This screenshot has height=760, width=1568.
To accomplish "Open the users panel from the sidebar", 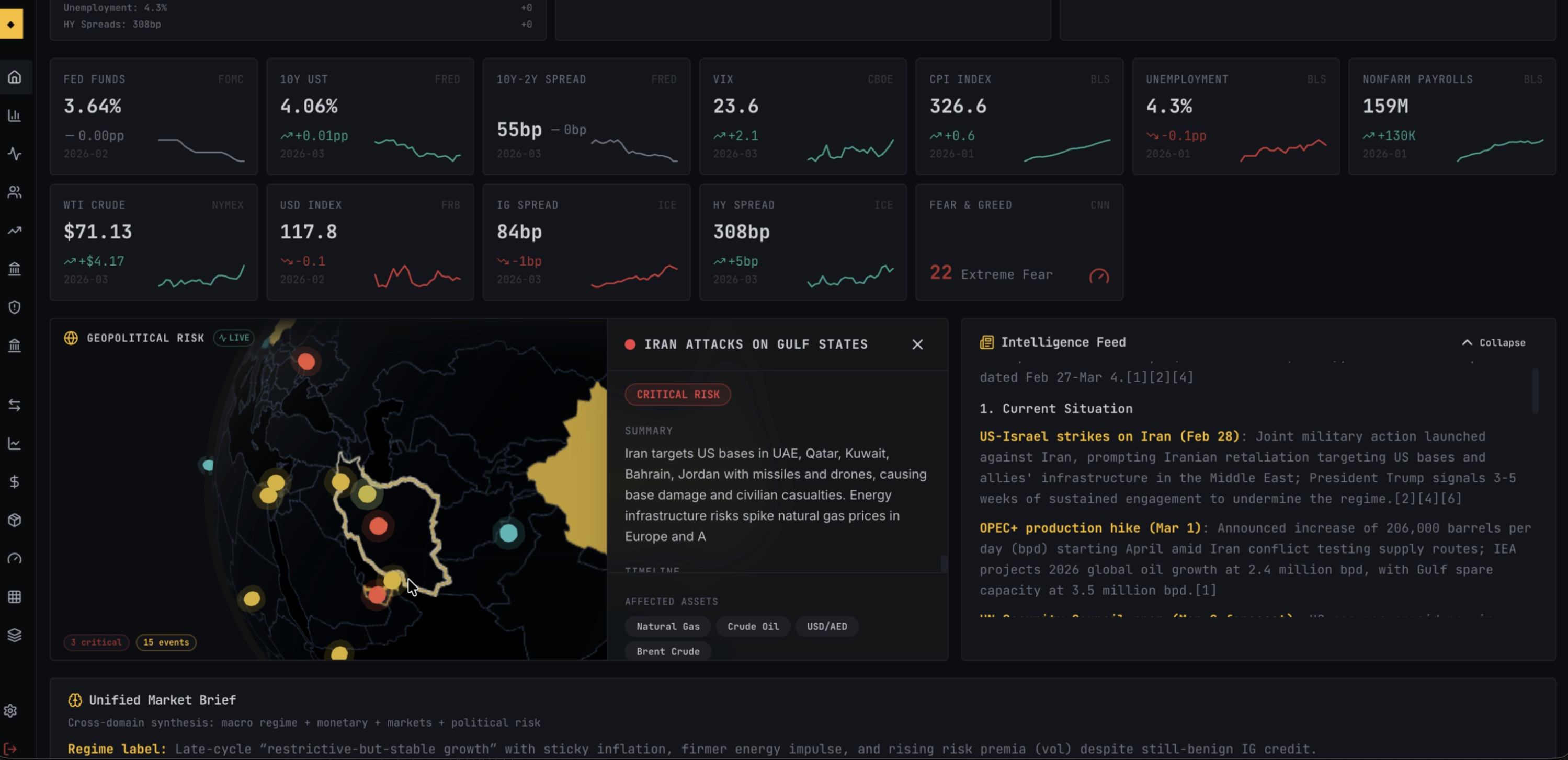I will point(15,192).
